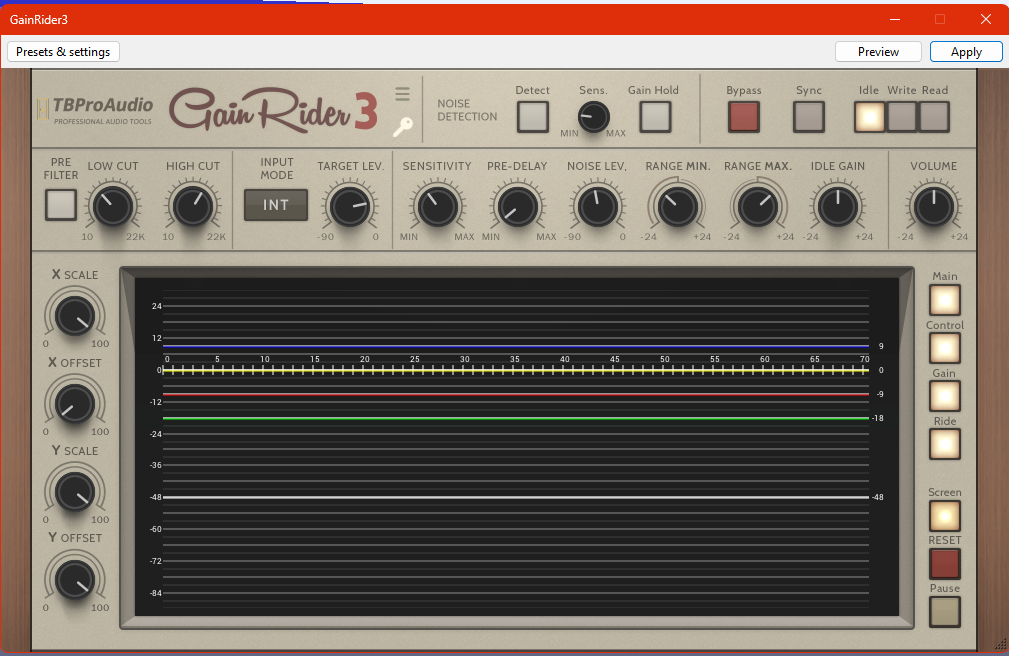Viewport: 1009px width, 656px height.
Task: Toggle the Gain display button
Action: (x=945, y=396)
